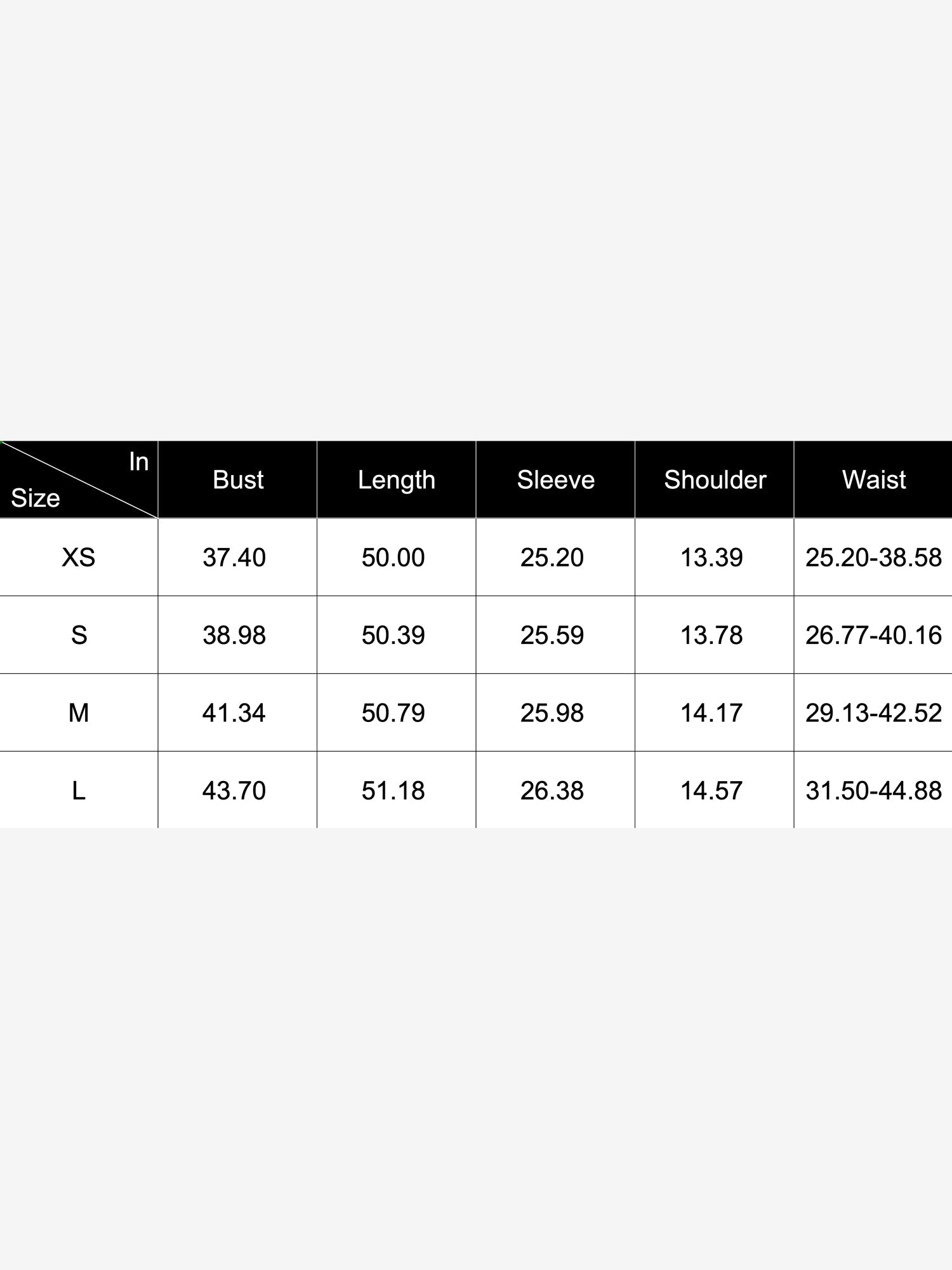Screen dimensions: 952x1270
Task: Select the XS length value 50.00
Action: (x=393, y=557)
